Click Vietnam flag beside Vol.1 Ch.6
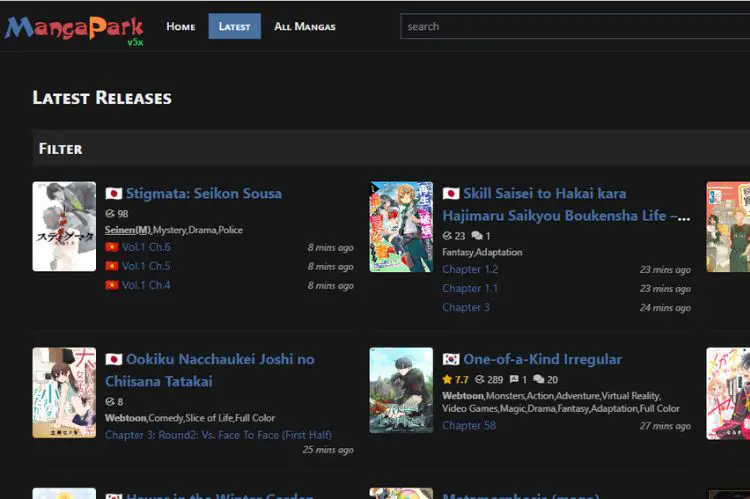 click(x=112, y=247)
